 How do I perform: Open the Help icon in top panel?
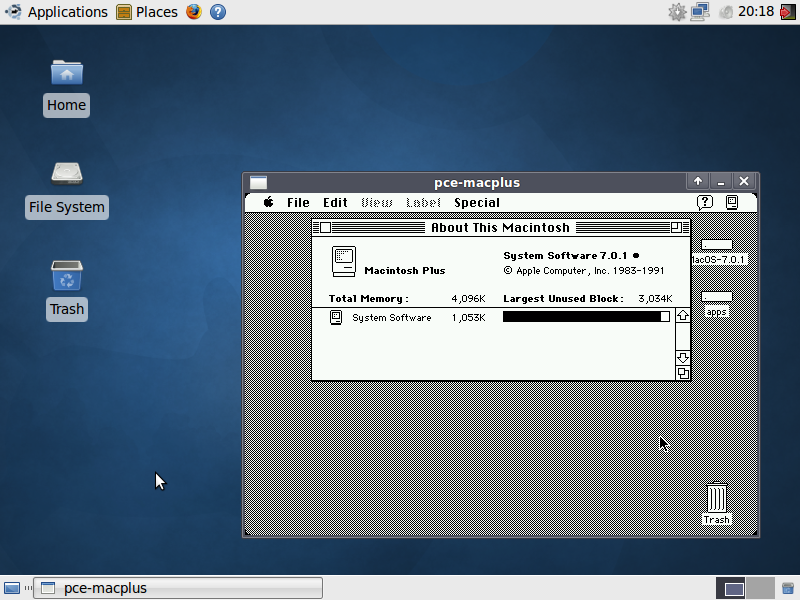tap(218, 12)
